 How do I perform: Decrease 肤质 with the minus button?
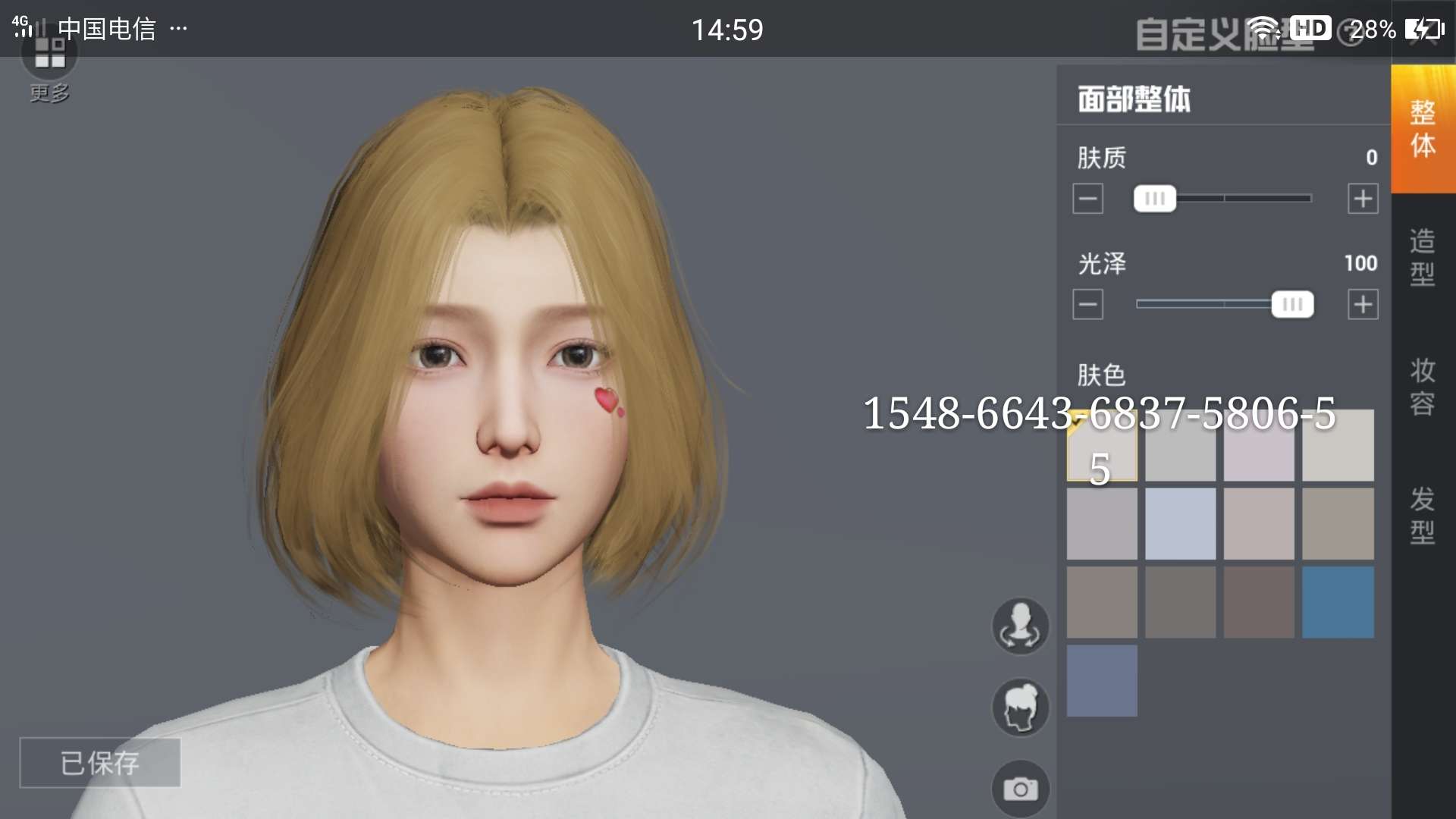(1087, 199)
